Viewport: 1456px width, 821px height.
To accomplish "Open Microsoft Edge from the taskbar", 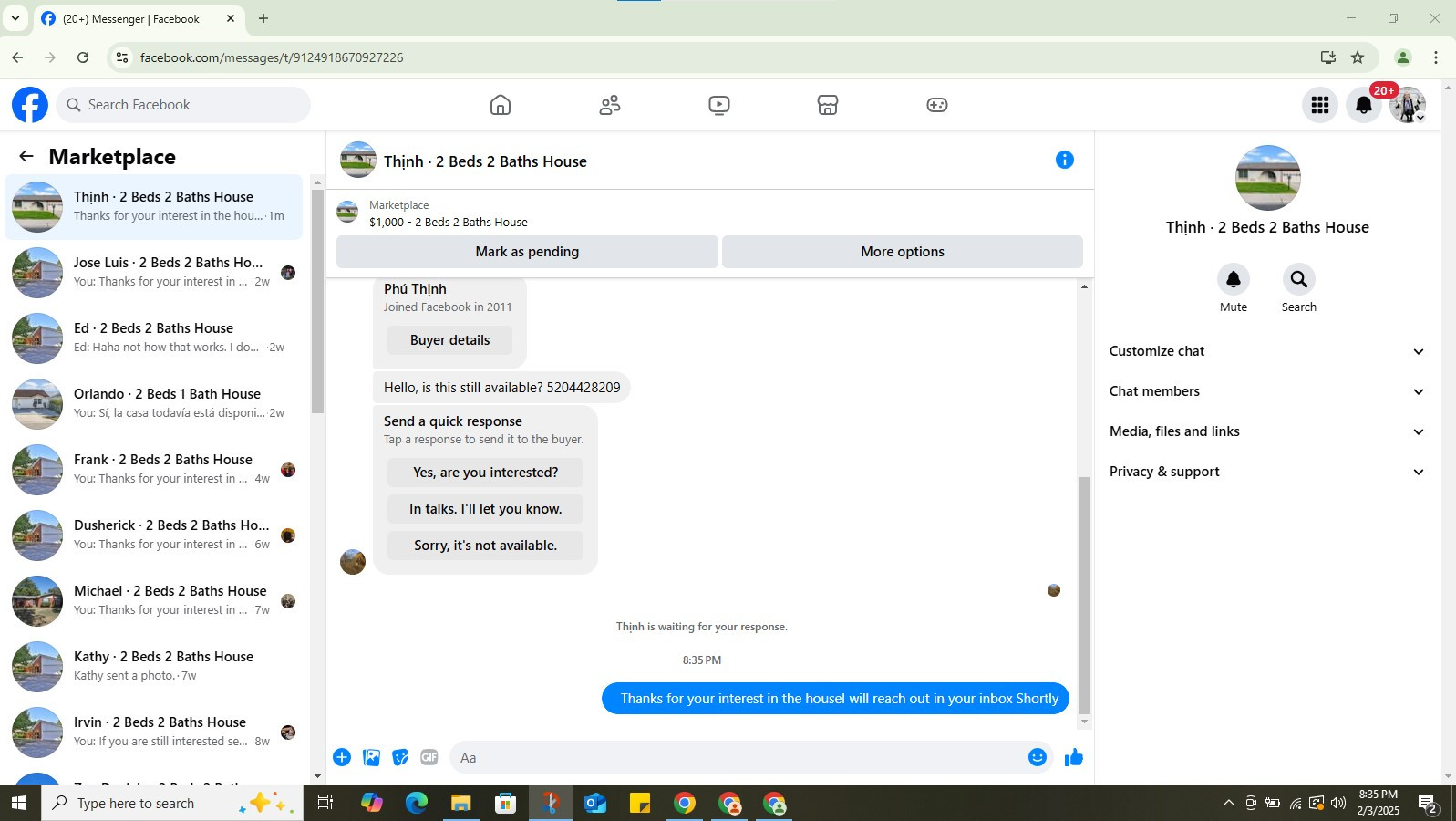I will click(x=417, y=803).
